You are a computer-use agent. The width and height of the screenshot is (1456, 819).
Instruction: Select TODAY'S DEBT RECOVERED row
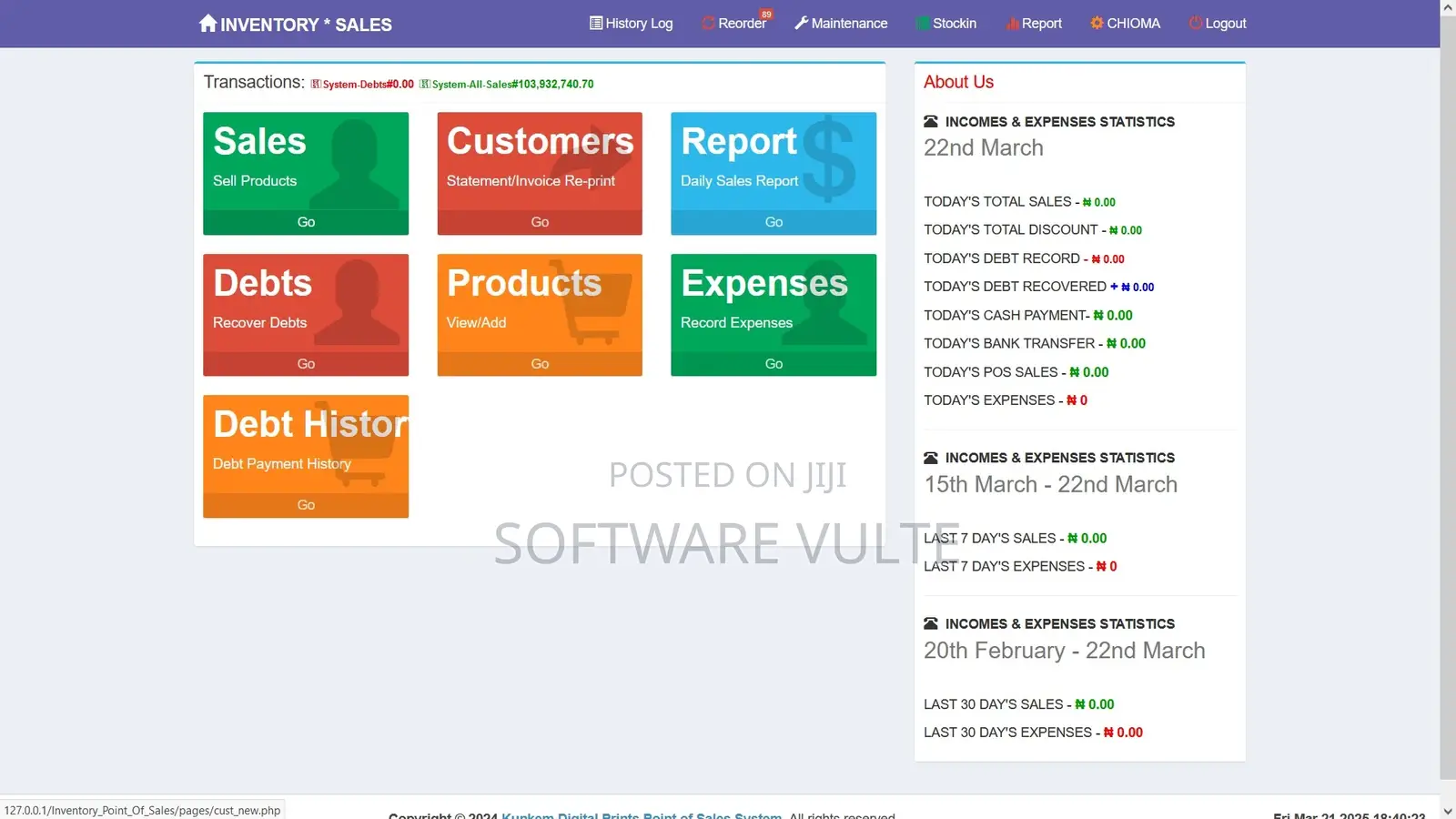click(x=1038, y=287)
